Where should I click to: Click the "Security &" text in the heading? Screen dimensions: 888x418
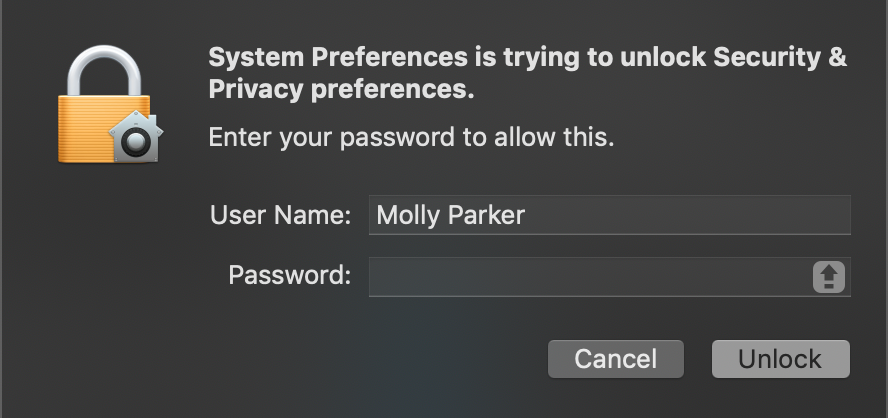pyautogui.click(x=780, y=58)
